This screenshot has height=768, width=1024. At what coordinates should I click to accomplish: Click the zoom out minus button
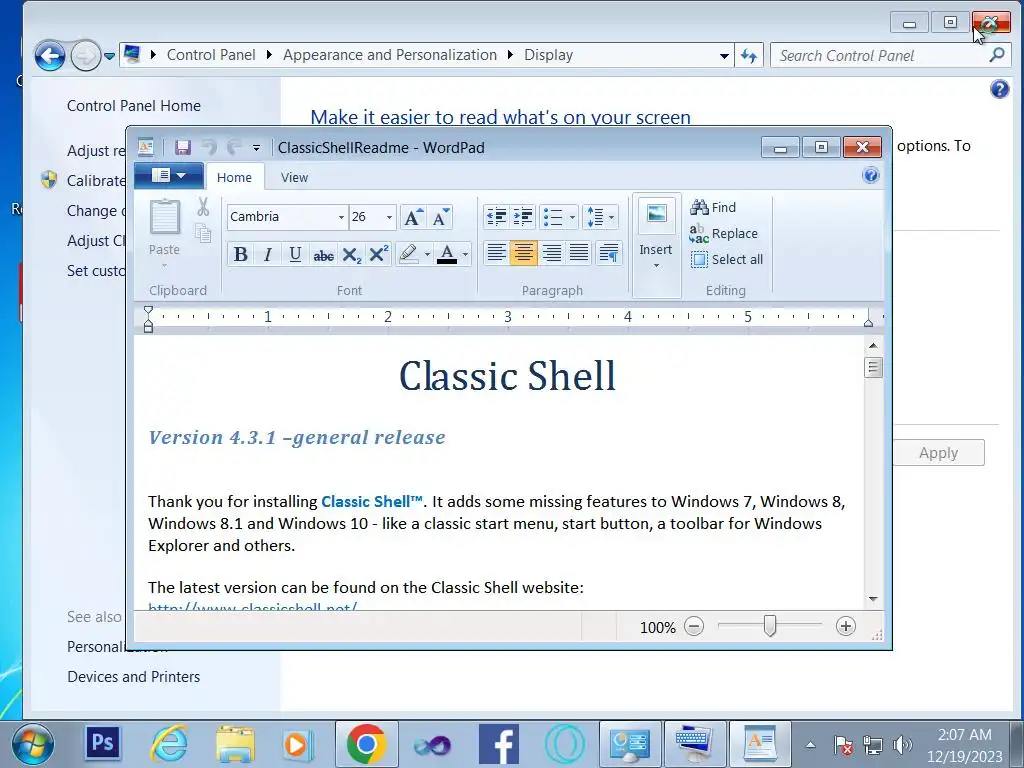[x=694, y=627]
